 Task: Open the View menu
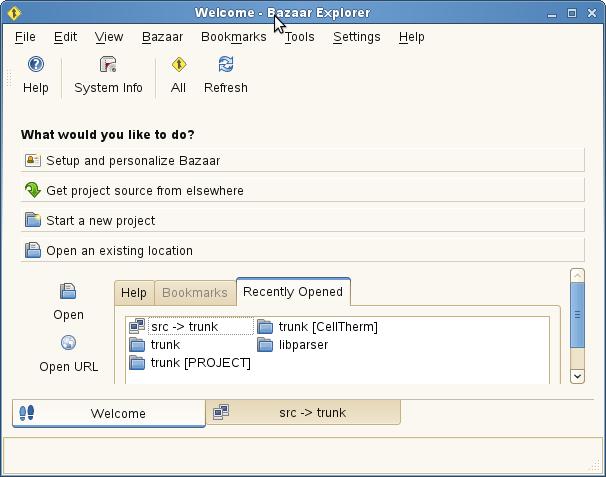coord(109,37)
